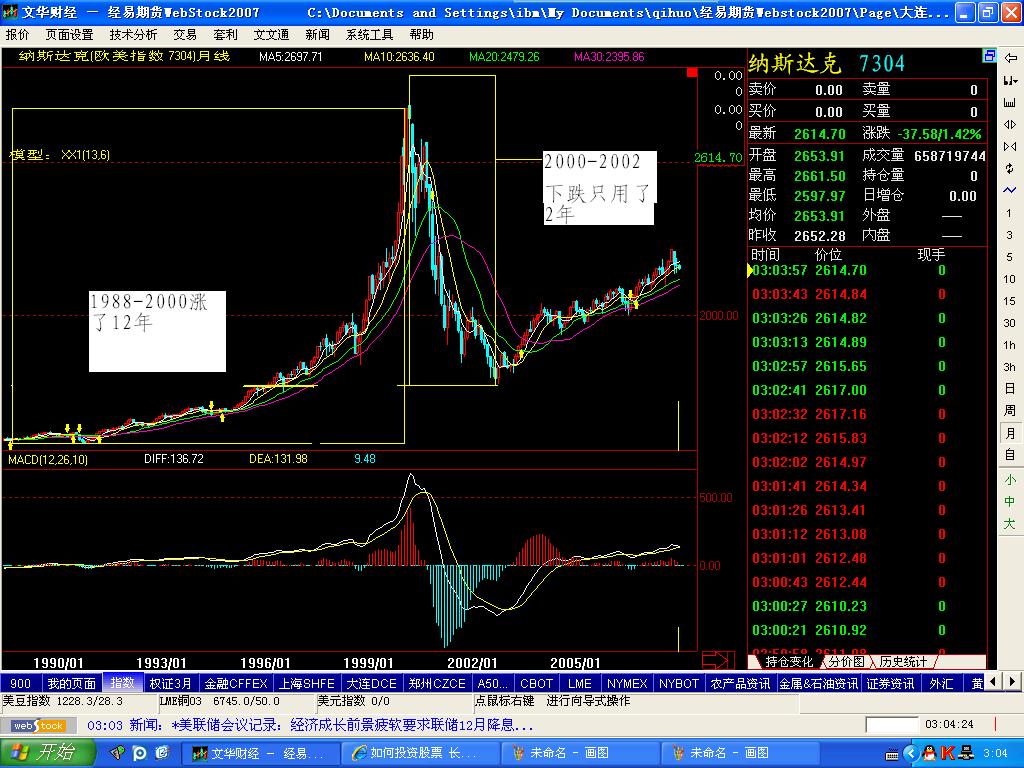The width and height of the screenshot is (1024, 768).
Task: Click the back arrow in right toolbar
Action: (x=1009, y=59)
